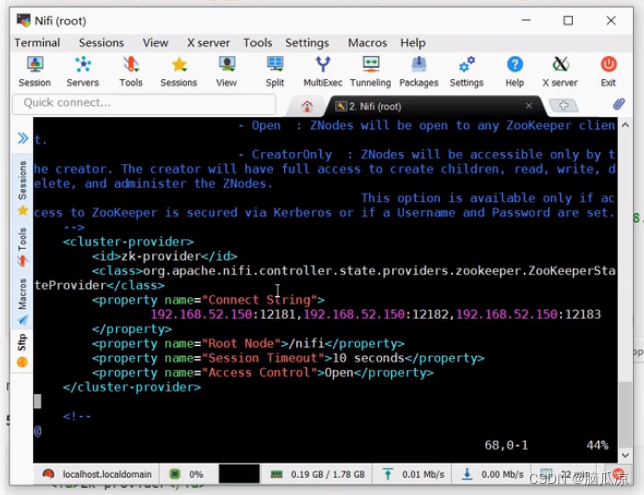
Task: Click the CPU 0% status indicator
Action: point(186,474)
